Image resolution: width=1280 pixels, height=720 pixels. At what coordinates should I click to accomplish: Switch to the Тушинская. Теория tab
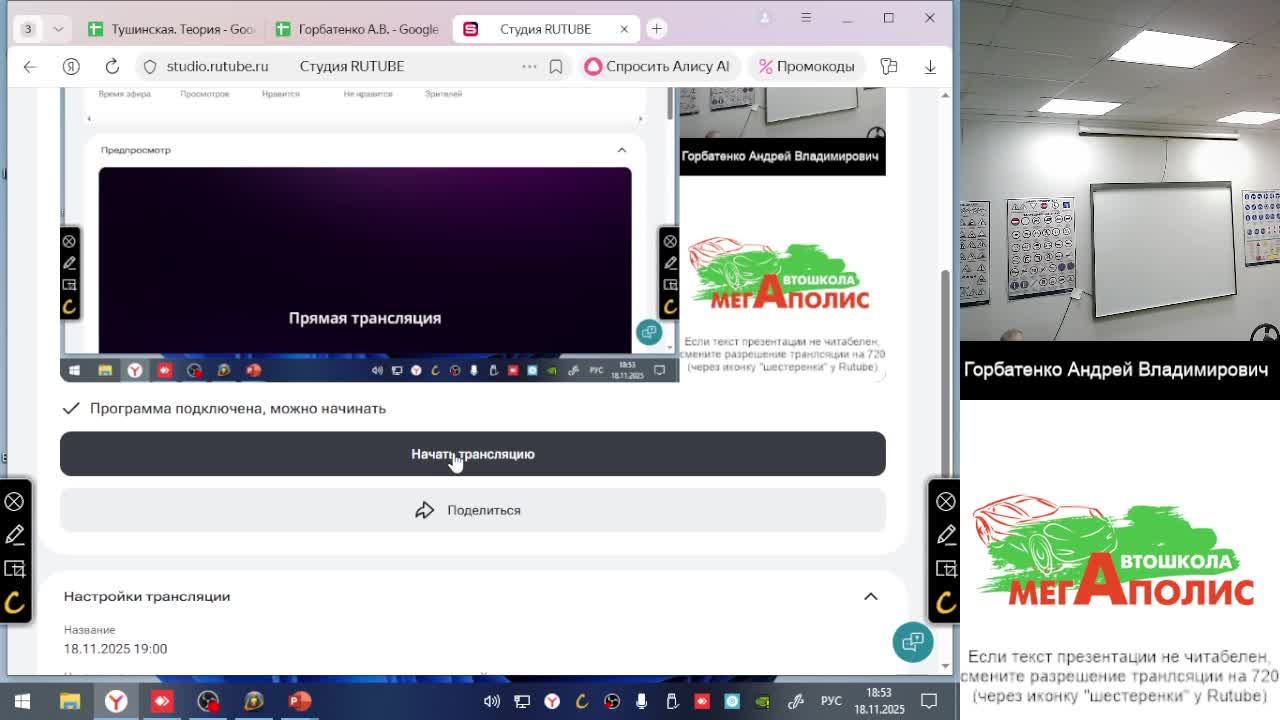click(170, 29)
